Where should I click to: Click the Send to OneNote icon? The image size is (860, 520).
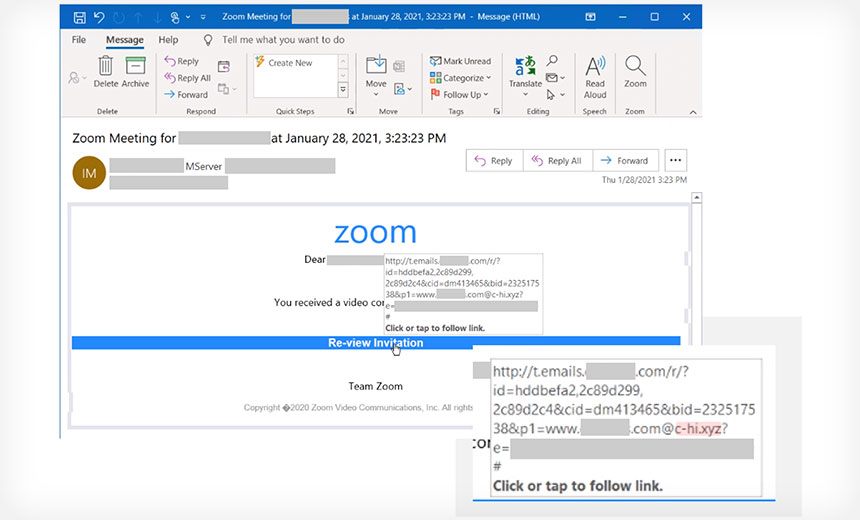coord(399,66)
